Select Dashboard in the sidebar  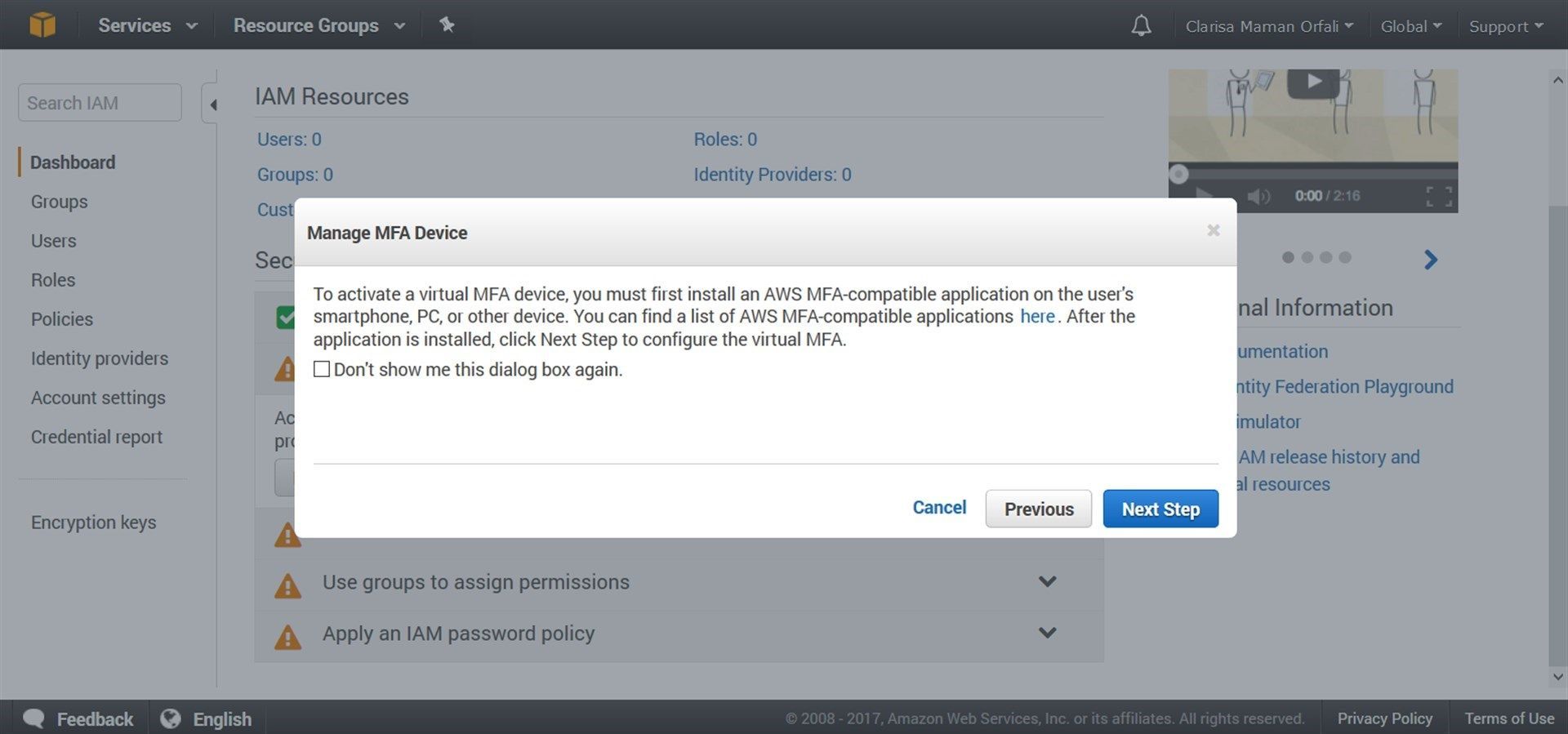(73, 162)
